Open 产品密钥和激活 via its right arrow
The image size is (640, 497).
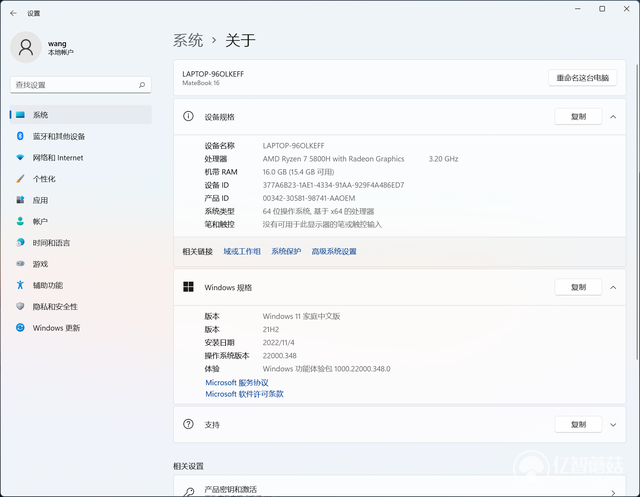[x=613, y=493]
